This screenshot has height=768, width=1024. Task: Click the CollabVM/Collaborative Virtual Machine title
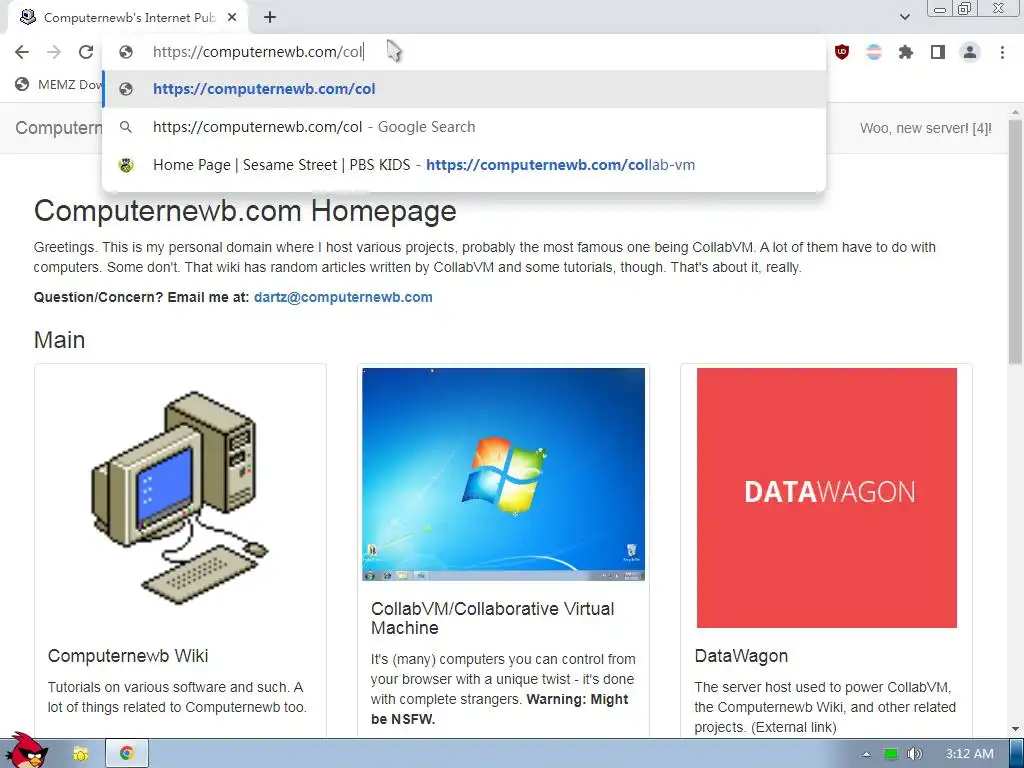pyautogui.click(x=492, y=618)
